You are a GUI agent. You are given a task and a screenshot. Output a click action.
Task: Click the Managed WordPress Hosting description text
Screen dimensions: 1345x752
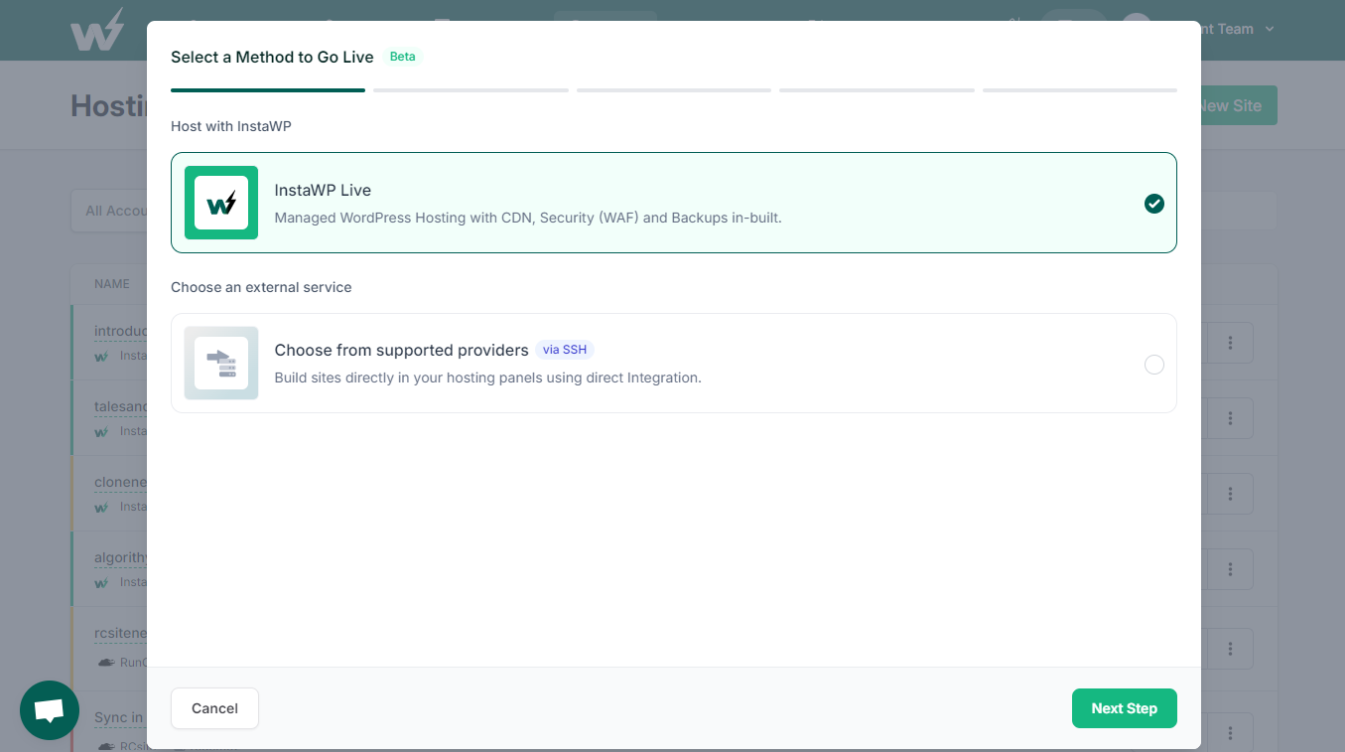point(528,218)
